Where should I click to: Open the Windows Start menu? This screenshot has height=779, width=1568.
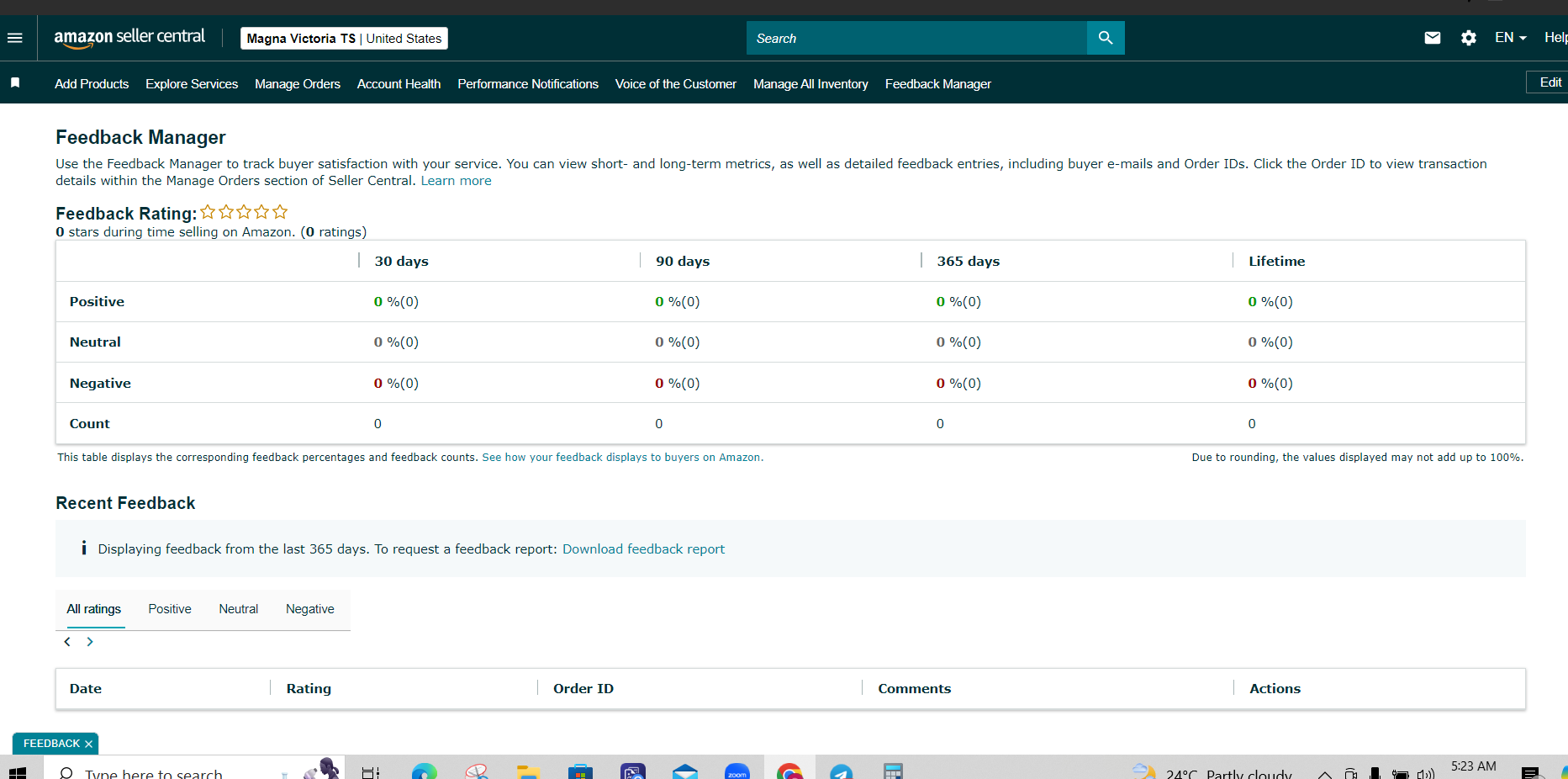click(x=17, y=772)
